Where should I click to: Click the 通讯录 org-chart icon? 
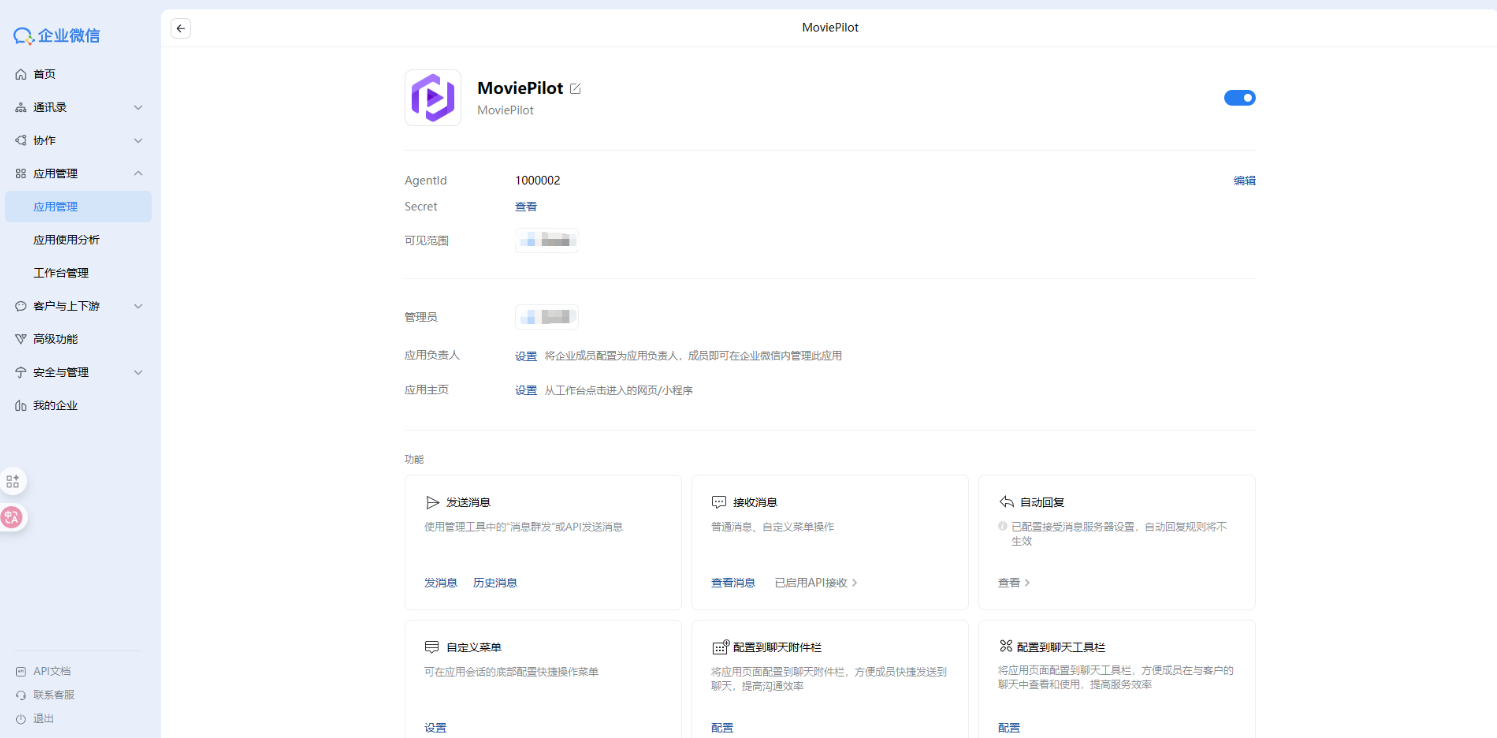(21, 107)
